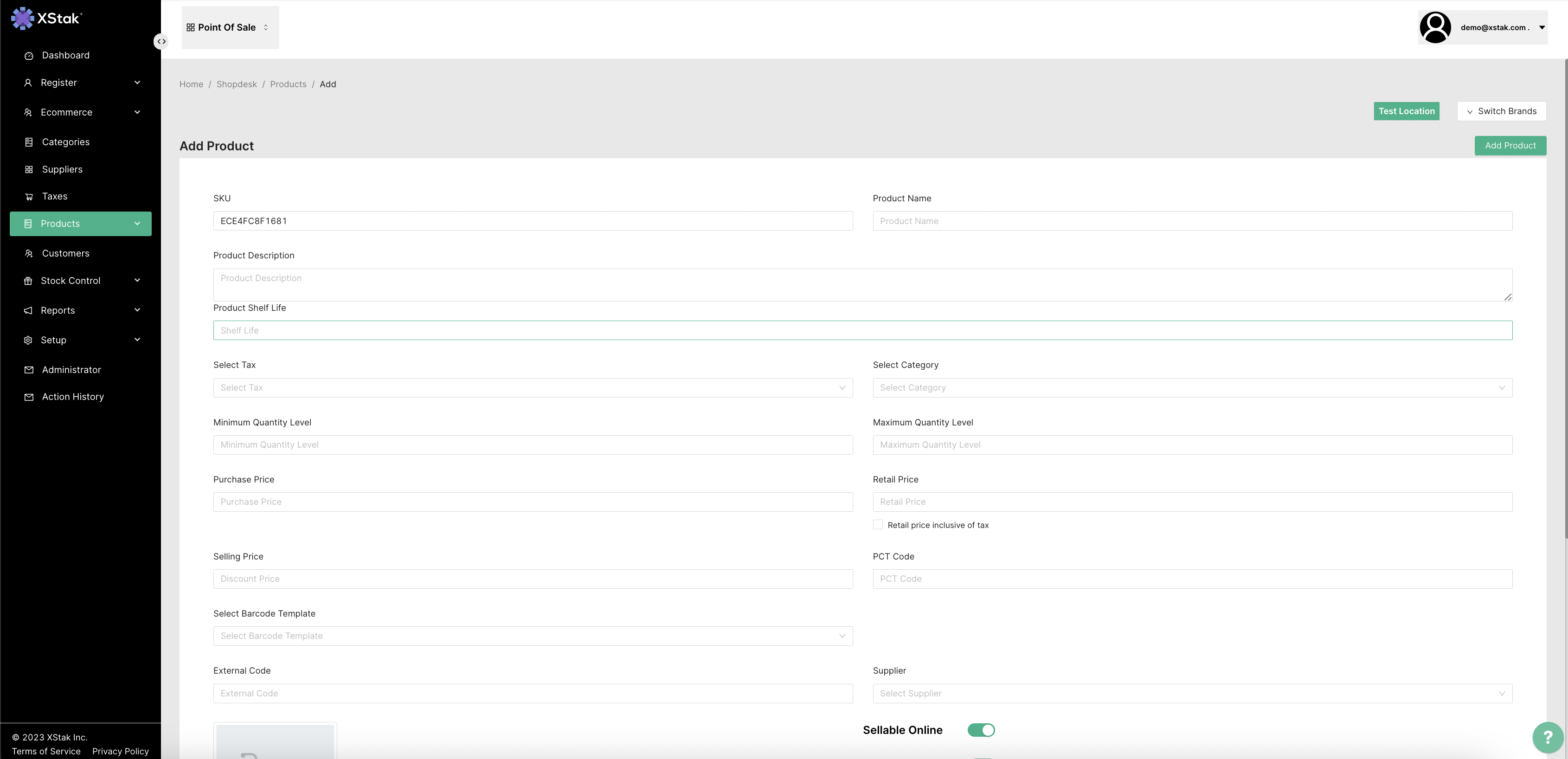Open the Select Category dropdown
Image resolution: width=1568 pixels, height=759 pixels.
click(1192, 388)
